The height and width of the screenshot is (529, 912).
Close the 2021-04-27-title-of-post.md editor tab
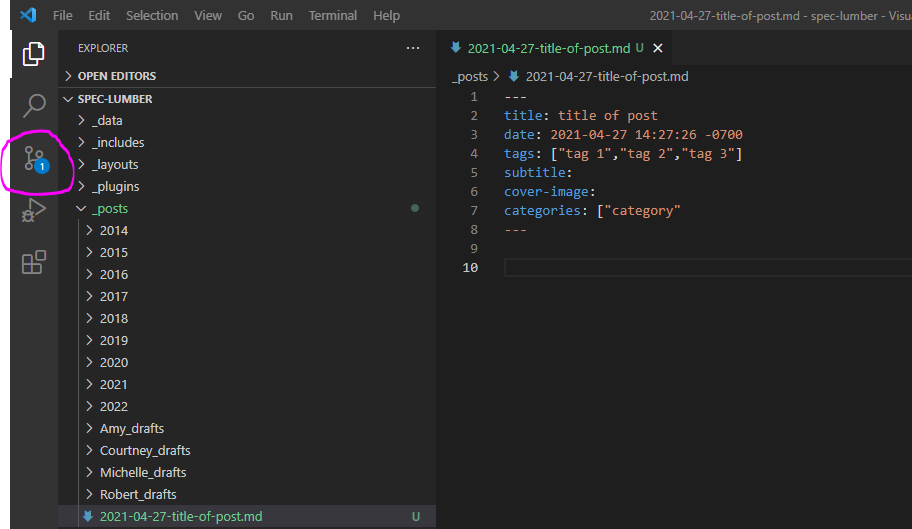tap(657, 48)
